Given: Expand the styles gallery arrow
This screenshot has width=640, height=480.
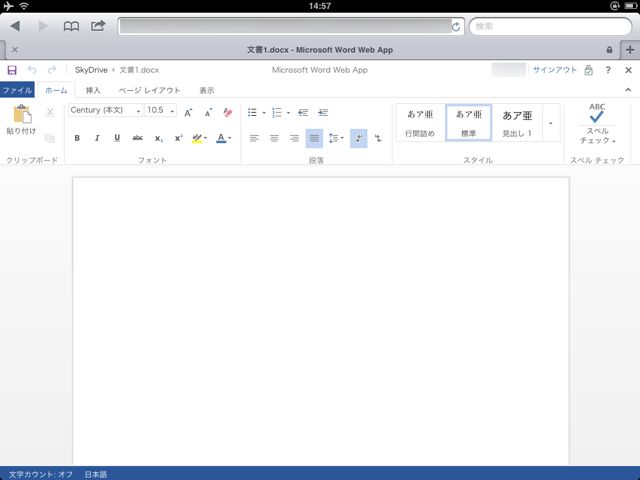Looking at the screenshot, I should (x=551, y=123).
